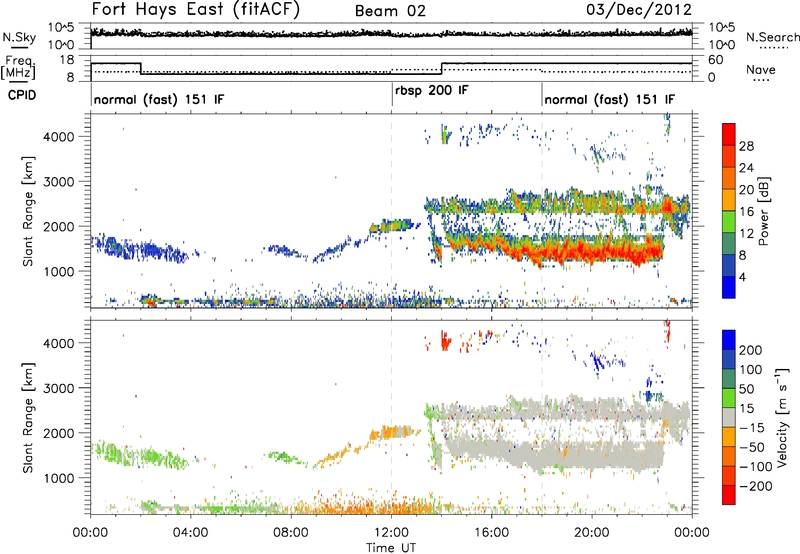This screenshot has height=554, width=800.
Task: Click the 'Velocity [m s^-1]' colorbar title
Action: (781, 417)
